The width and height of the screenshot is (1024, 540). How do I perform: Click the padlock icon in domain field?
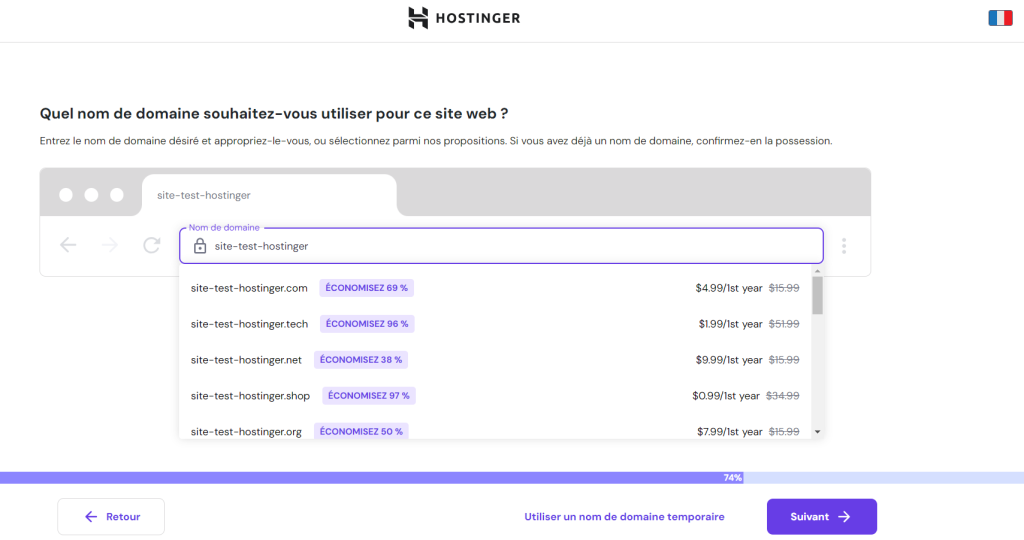pos(200,246)
